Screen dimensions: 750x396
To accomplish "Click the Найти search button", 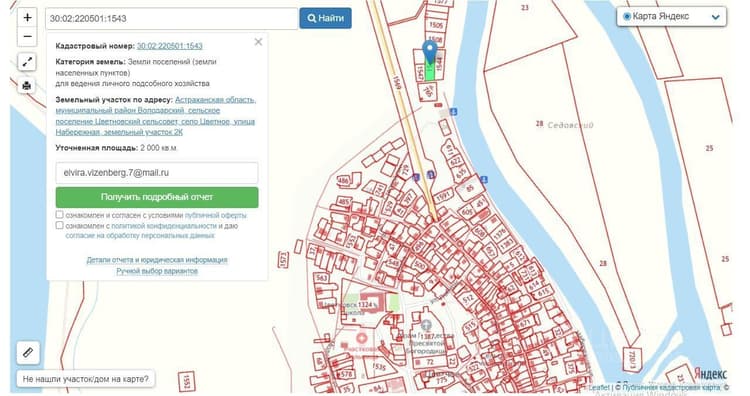I will 325,18.
